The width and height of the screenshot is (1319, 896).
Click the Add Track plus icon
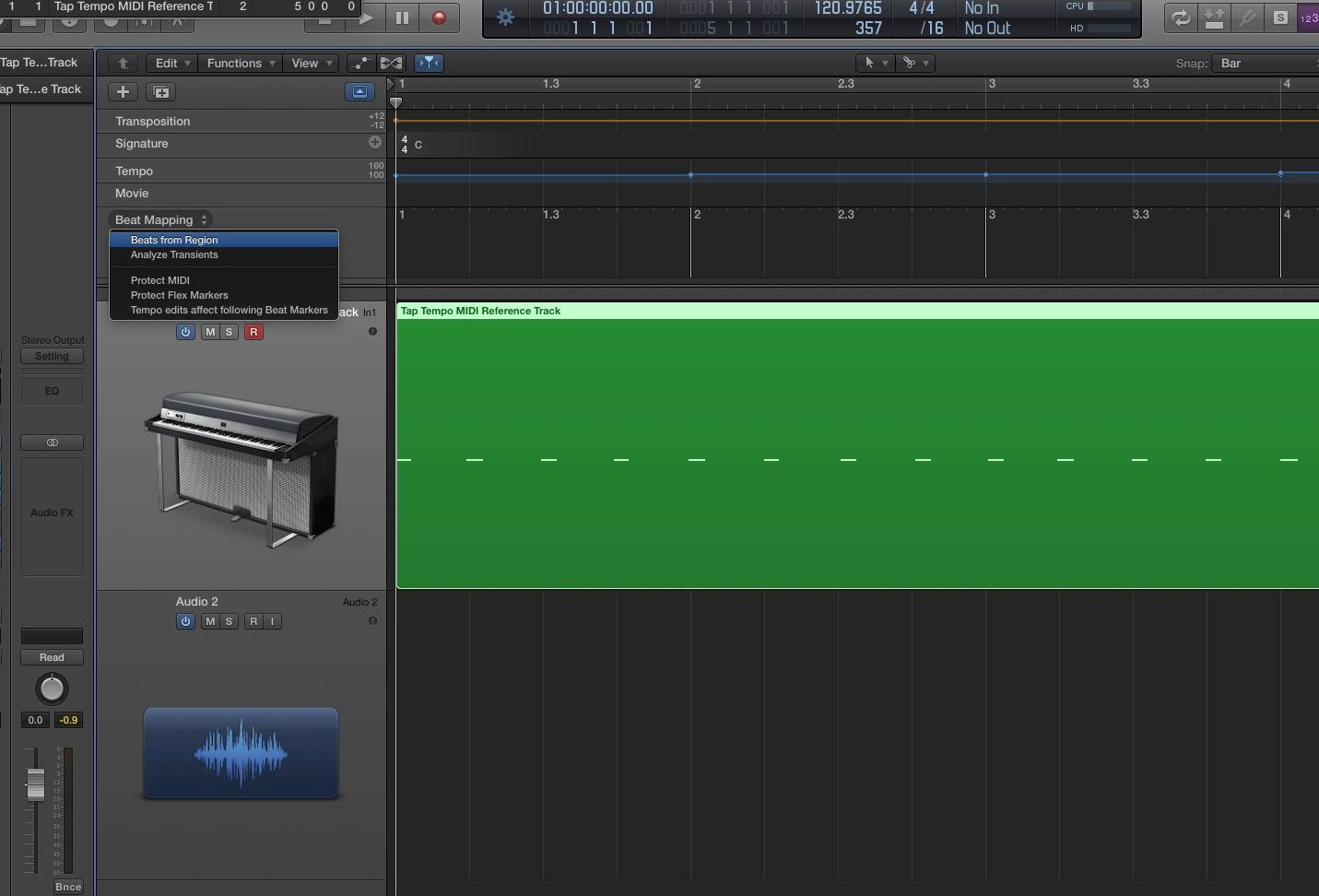pyautogui.click(x=122, y=91)
